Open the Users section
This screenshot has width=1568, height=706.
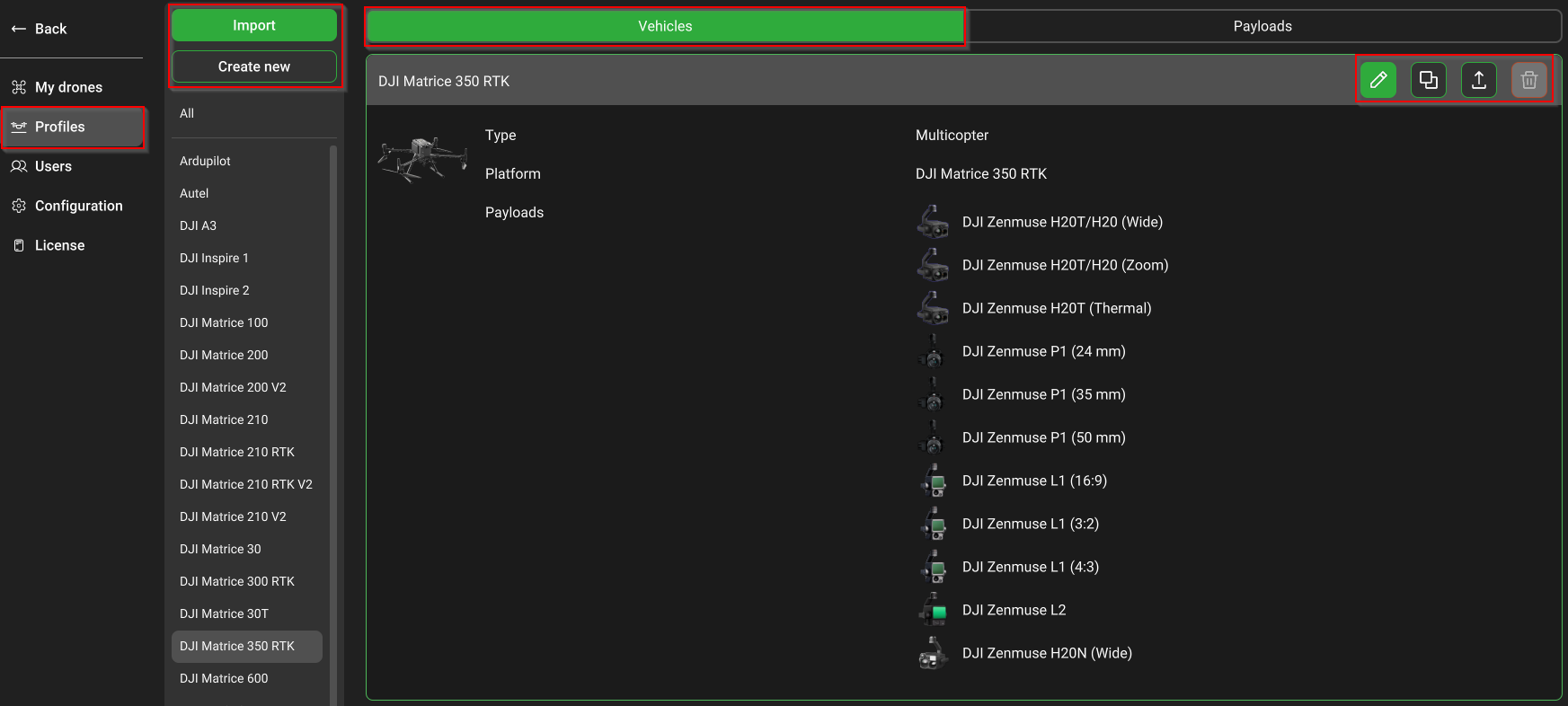pyautogui.click(x=53, y=166)
